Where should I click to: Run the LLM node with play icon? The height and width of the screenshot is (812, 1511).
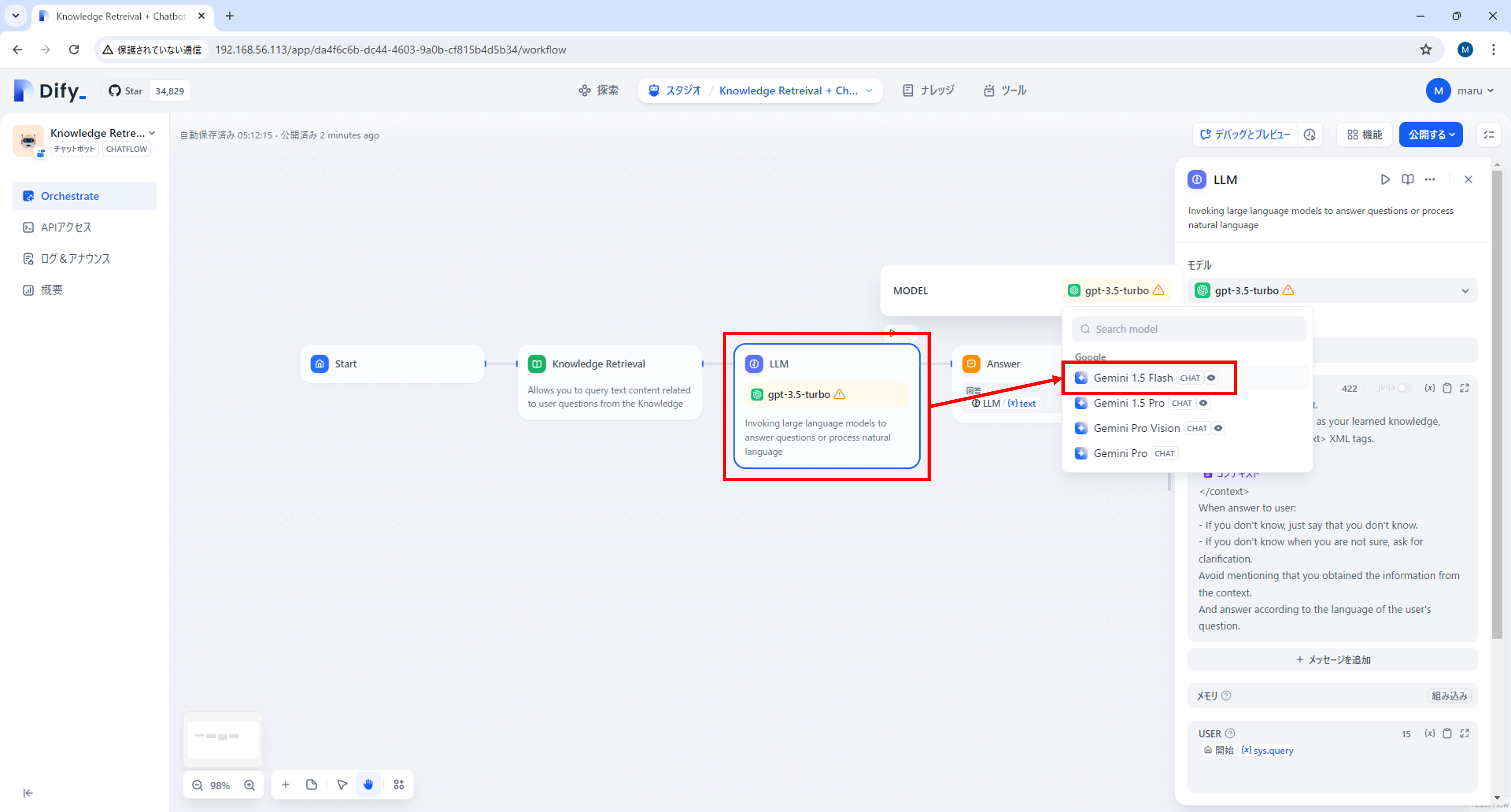[1385, 180]
